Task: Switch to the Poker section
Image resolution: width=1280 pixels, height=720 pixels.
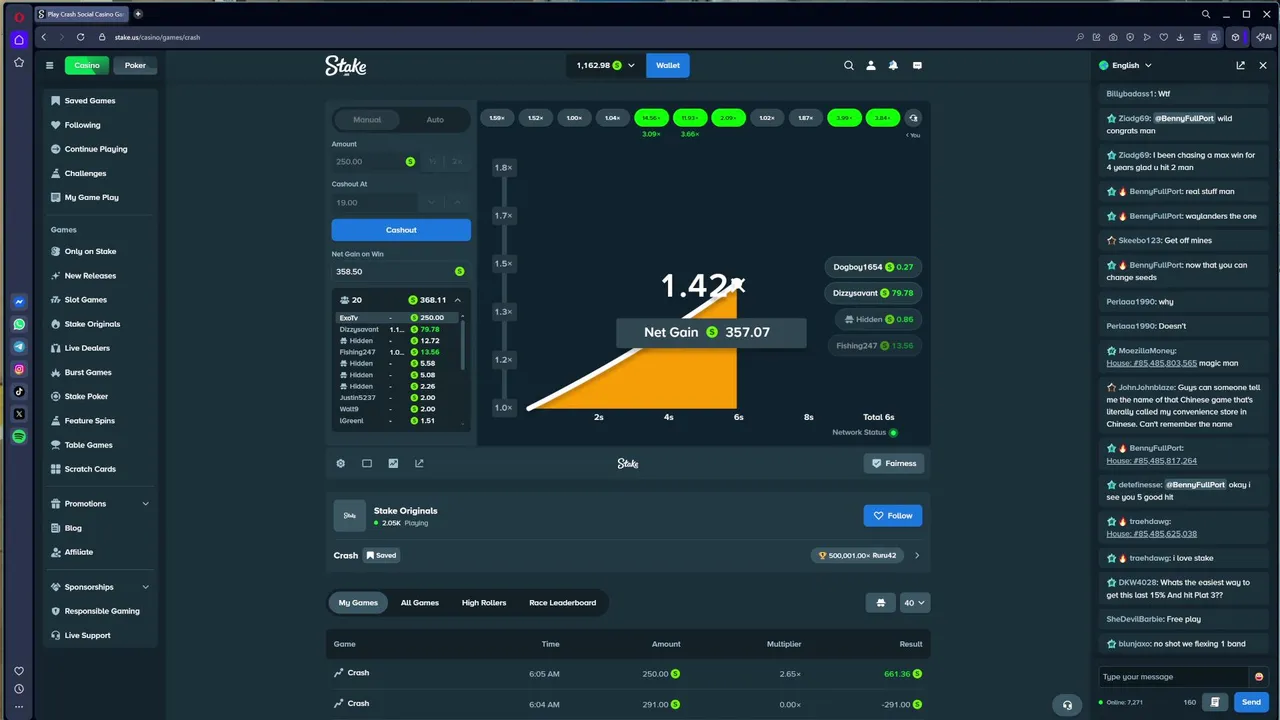Action: pos(135,65)
